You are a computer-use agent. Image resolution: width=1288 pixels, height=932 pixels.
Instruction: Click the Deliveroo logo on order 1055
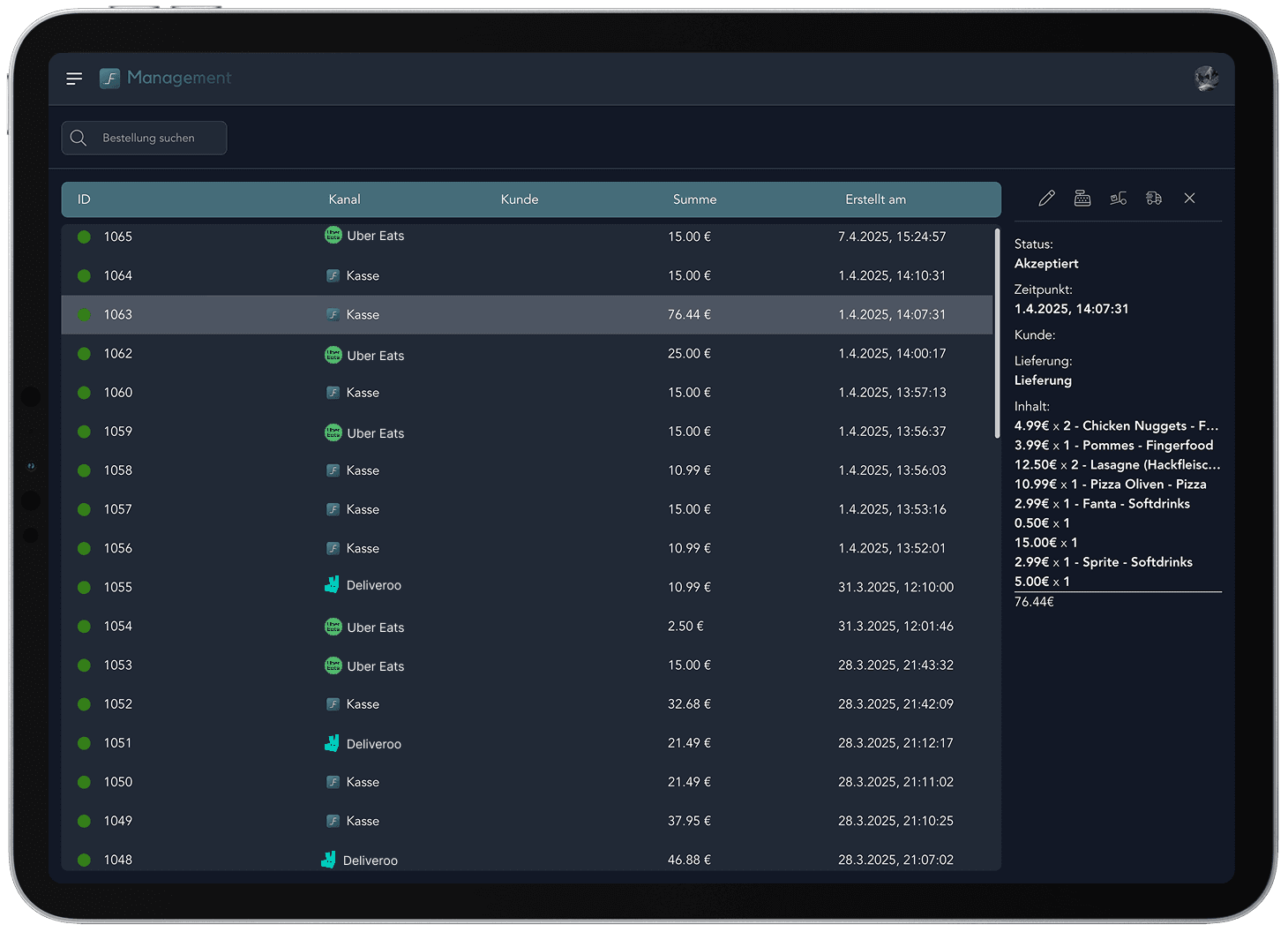pyautogui.click(x=332, y=583)
